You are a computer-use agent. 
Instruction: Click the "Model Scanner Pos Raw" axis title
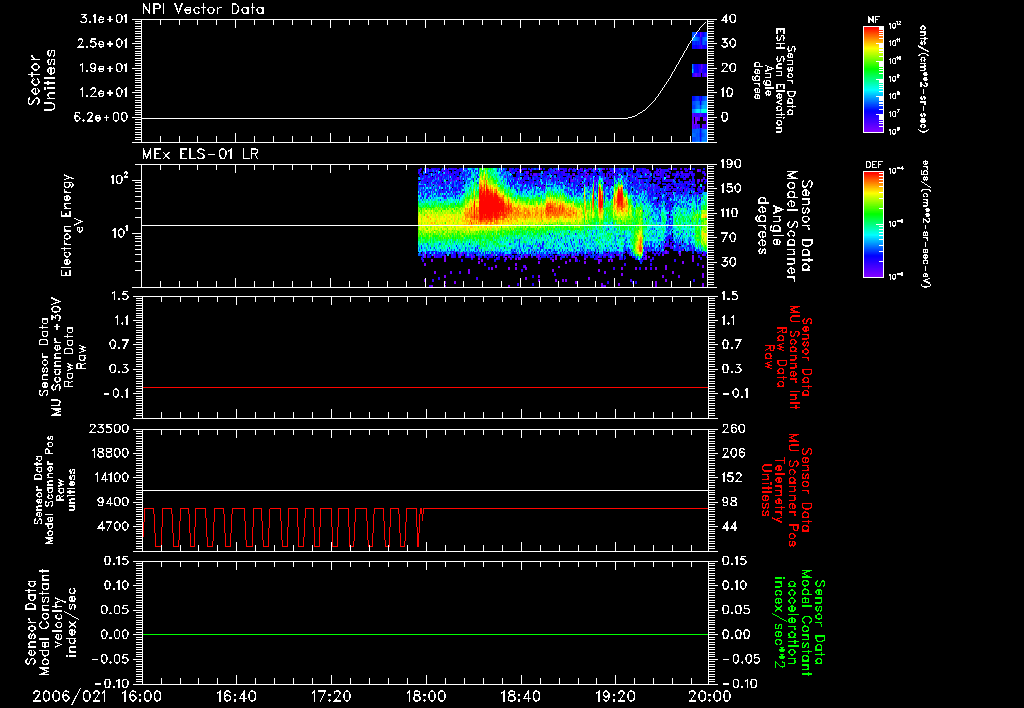54,490
